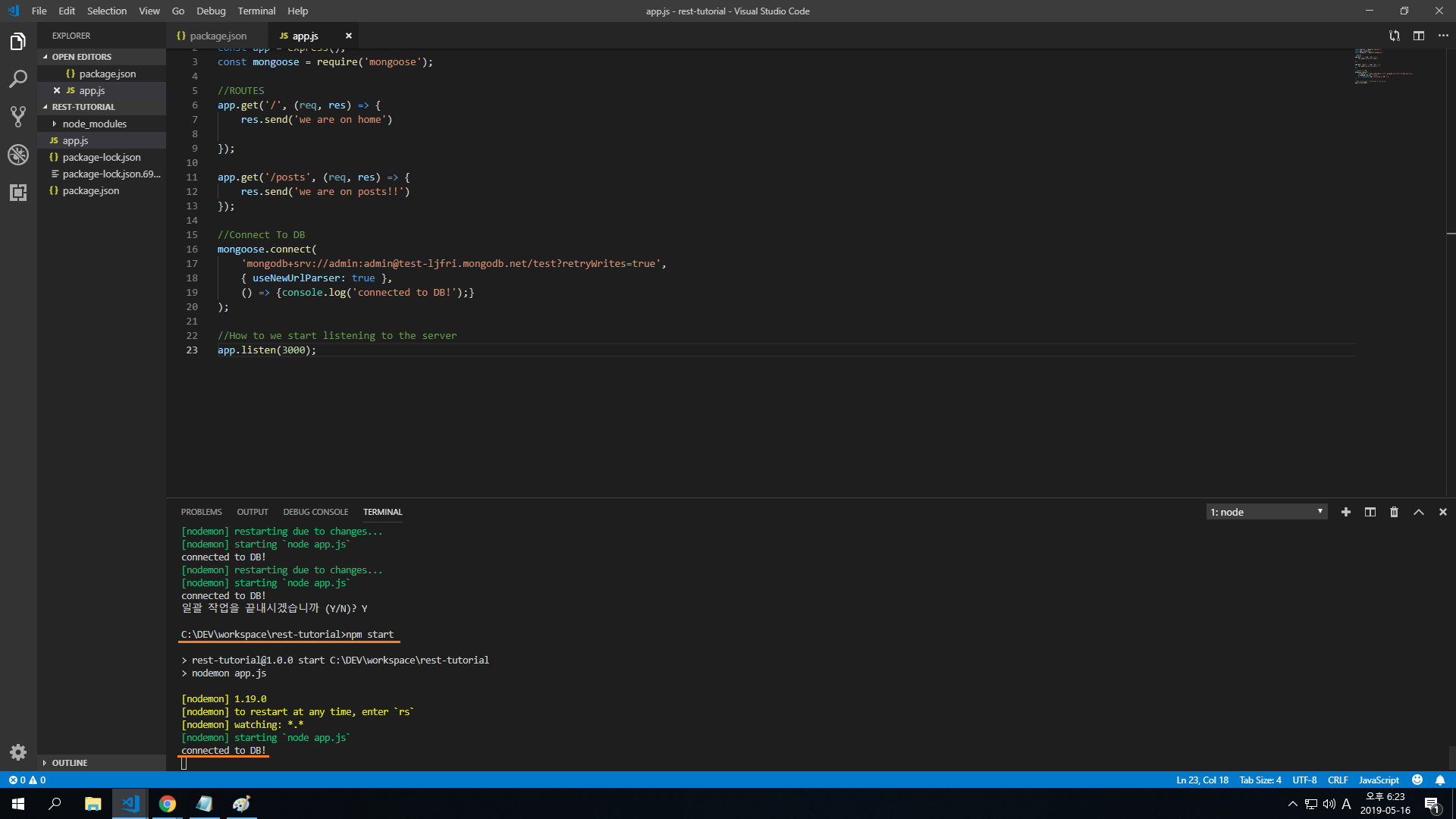Image resolution: width=1456 pixels, height=819 pixels.
Task: Change language mode JavaScript
Action: (x=1379, y=780)
